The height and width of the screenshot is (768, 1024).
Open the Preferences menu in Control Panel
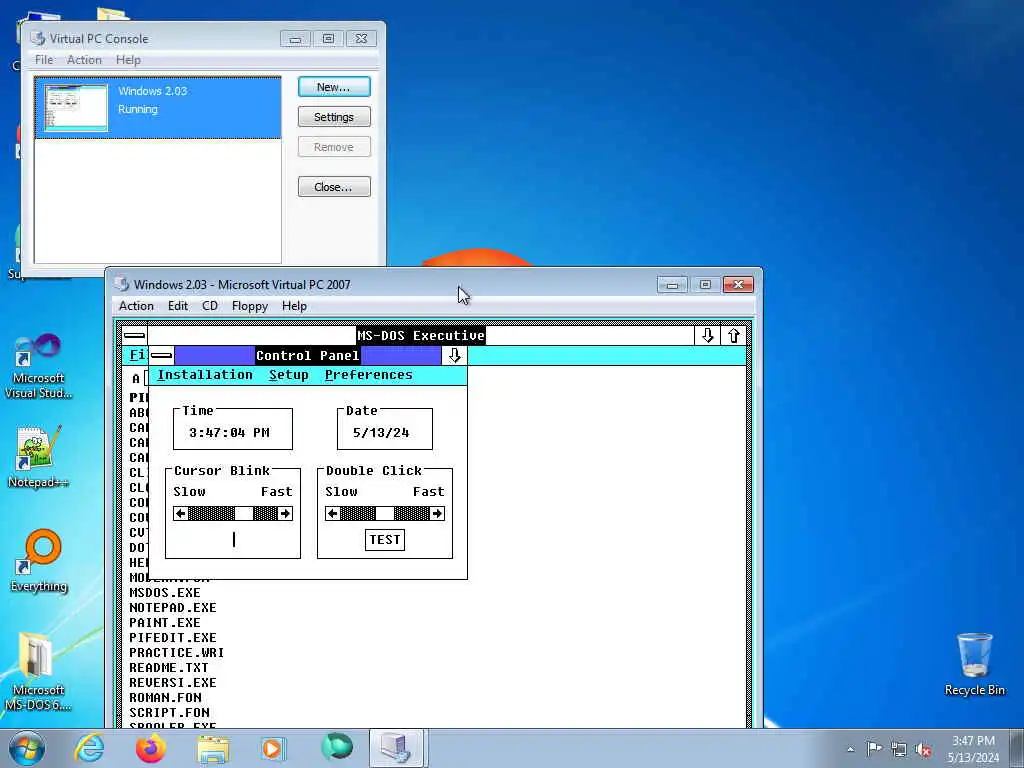[x=368, y=375]
